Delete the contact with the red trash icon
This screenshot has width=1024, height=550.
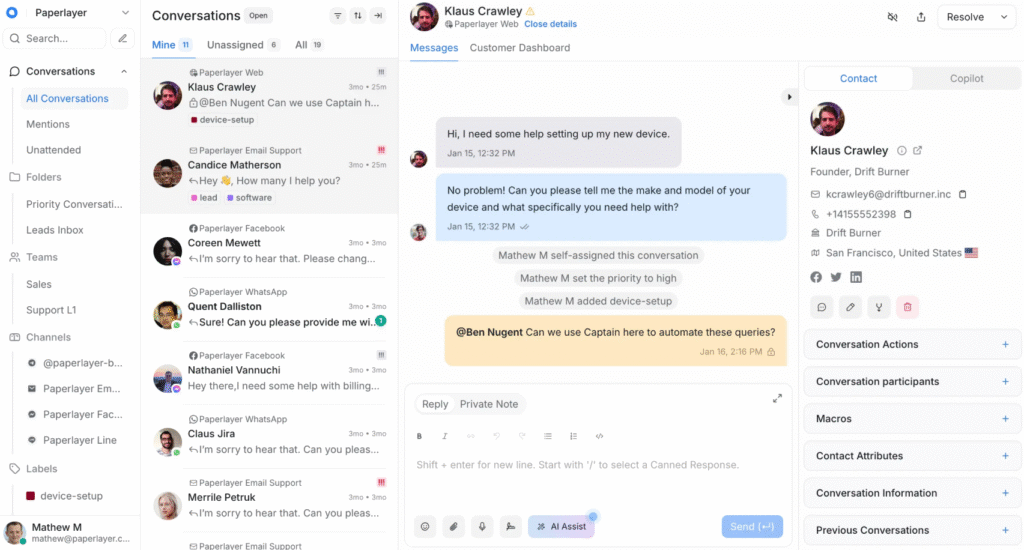point(907,307)
